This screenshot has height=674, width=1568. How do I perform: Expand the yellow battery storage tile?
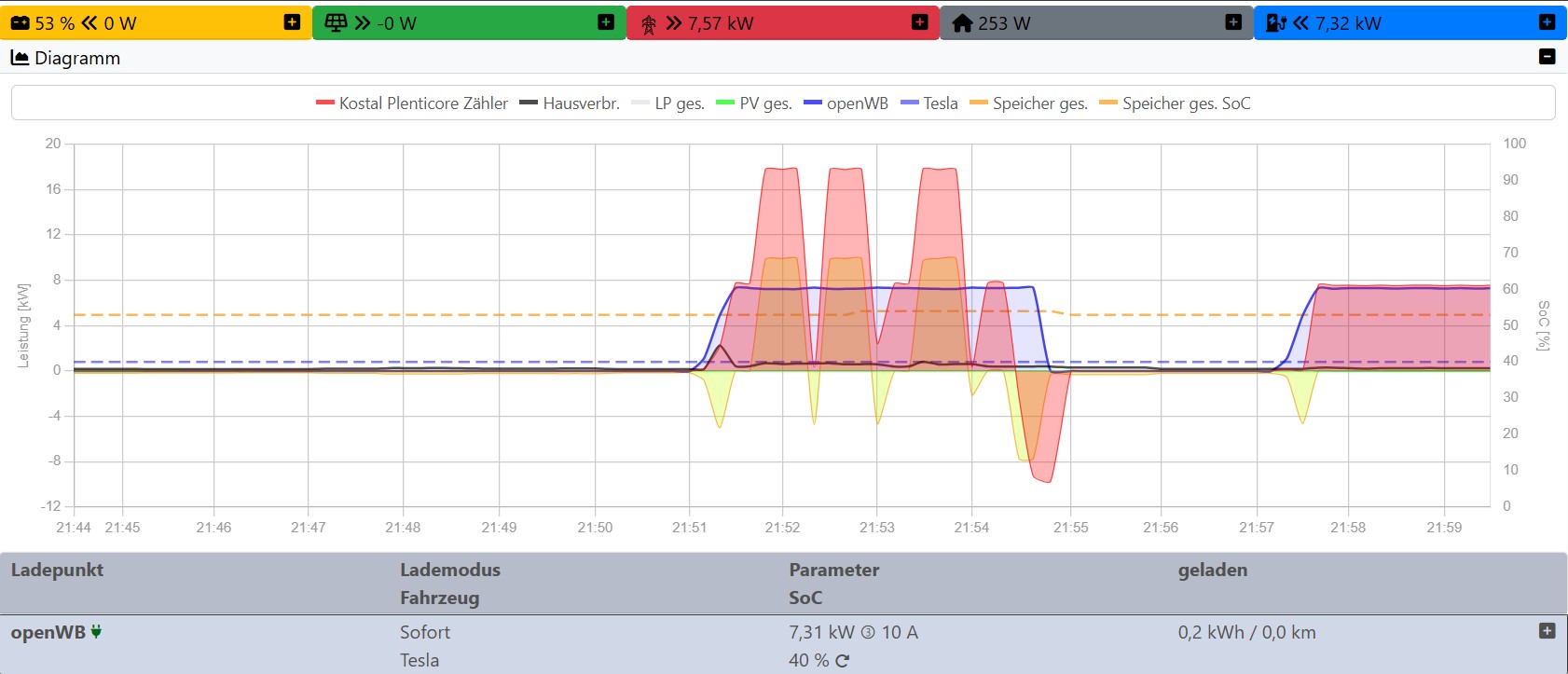click(x=292, y=22)
